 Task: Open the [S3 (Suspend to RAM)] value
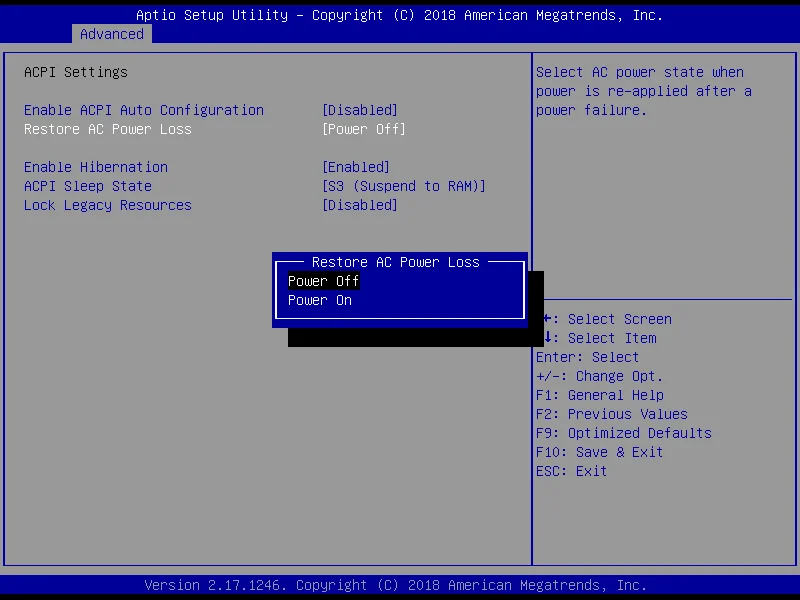click(404, 186)
